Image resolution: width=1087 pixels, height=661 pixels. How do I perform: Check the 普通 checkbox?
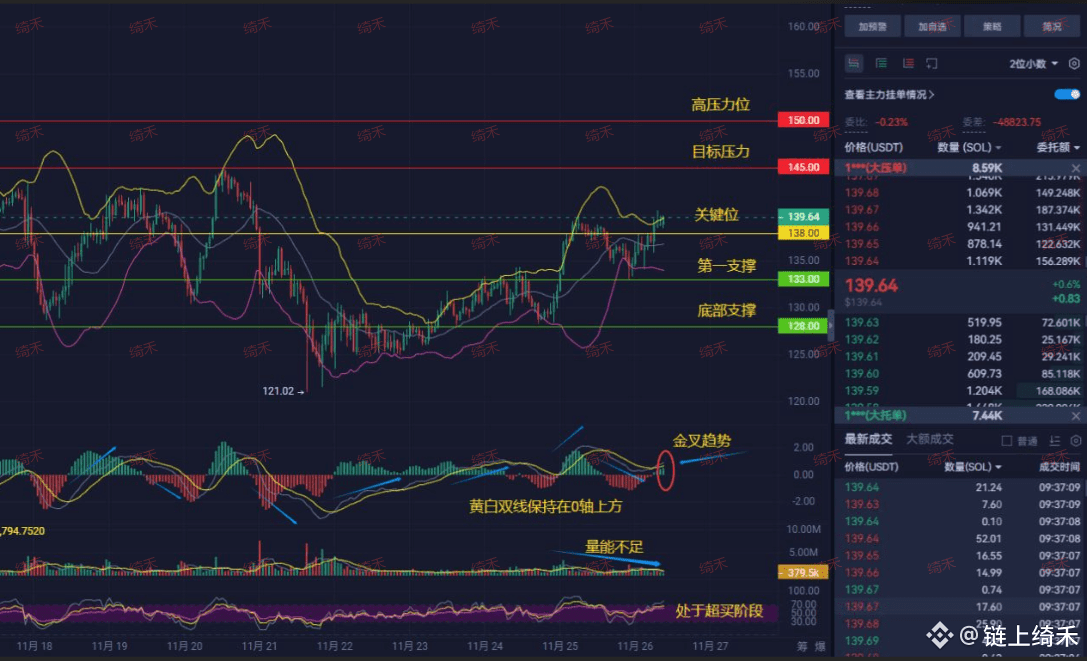1007,441
